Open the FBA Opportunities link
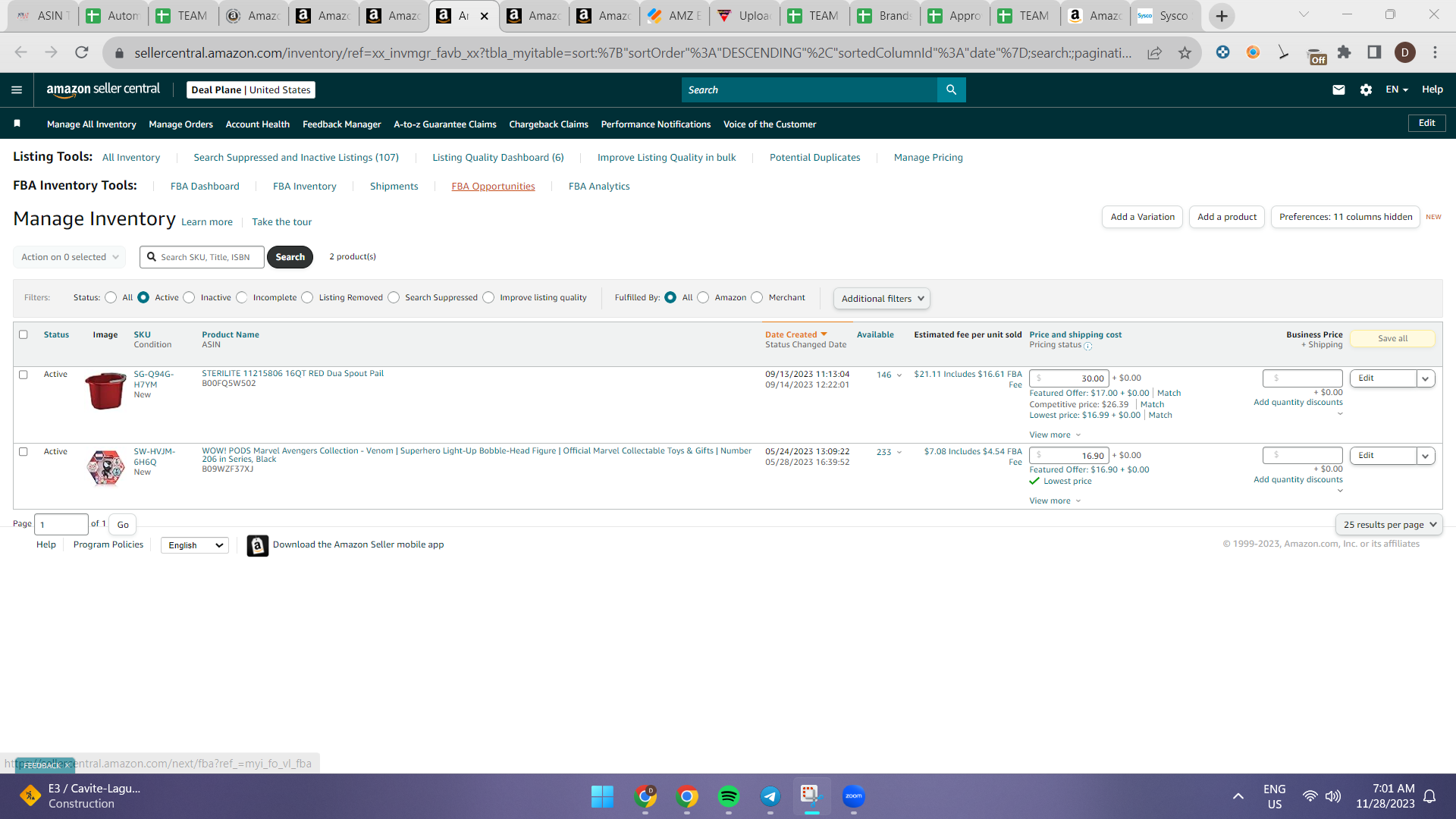Viewport: 1456px width, 819px height. click(x=493, y=187)
